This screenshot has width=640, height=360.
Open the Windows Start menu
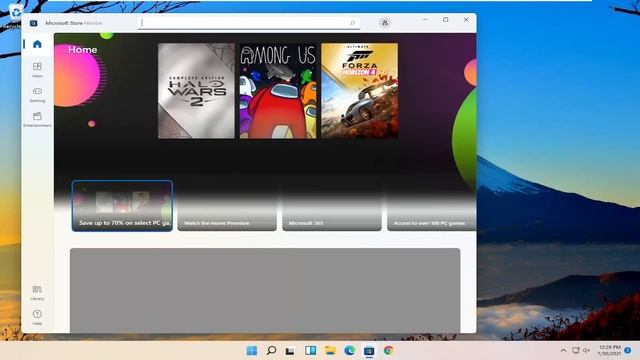pyautogui.click(x=252, y=351)
